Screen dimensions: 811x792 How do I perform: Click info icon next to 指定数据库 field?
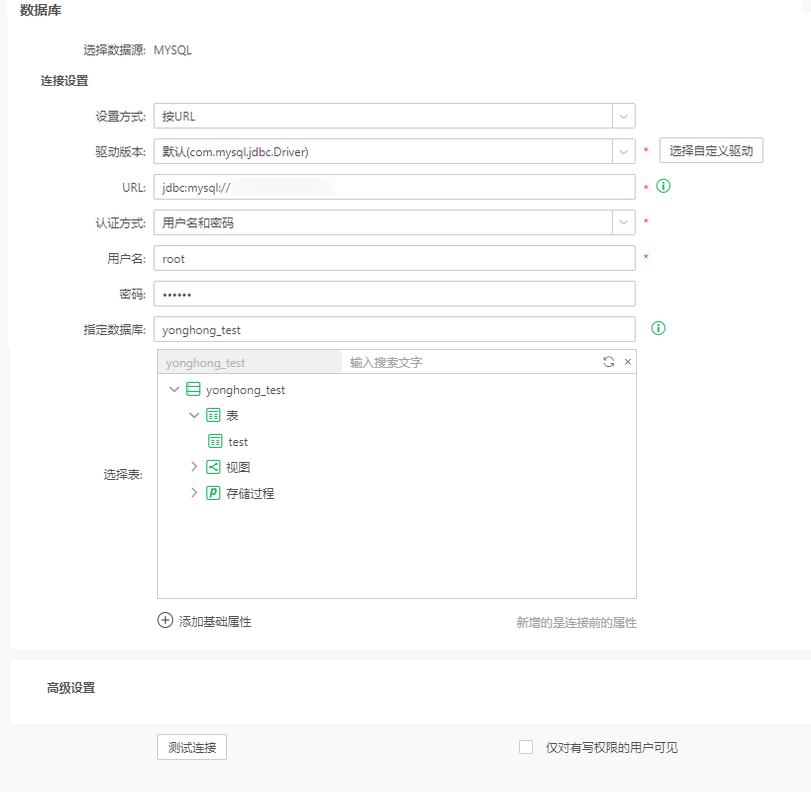coord(659,328)
